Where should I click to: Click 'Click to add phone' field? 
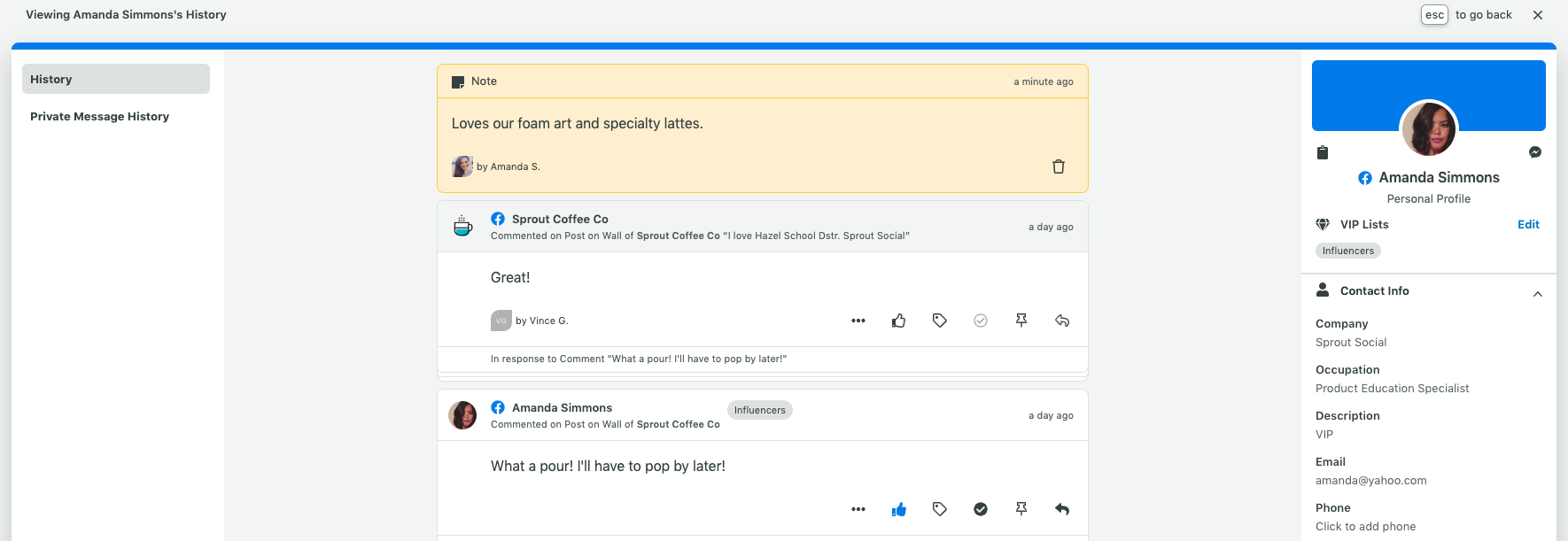point(1365,527)
